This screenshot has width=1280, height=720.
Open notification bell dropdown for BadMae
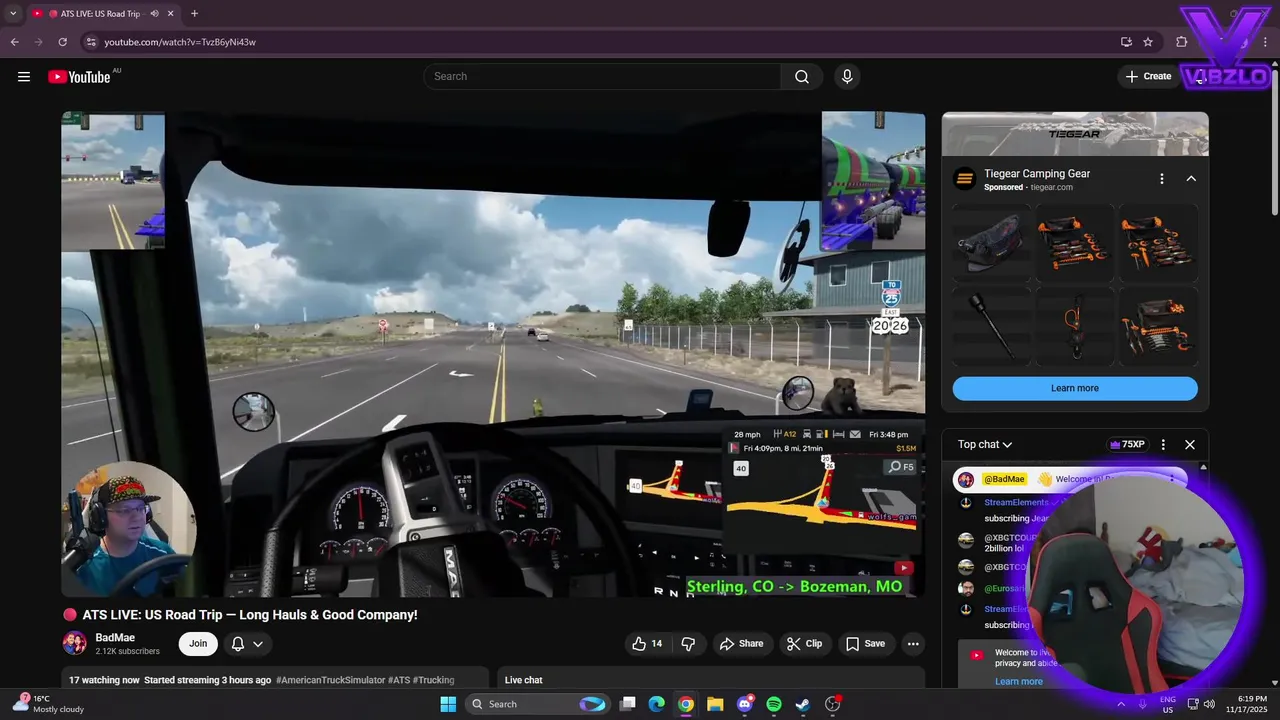247,644
